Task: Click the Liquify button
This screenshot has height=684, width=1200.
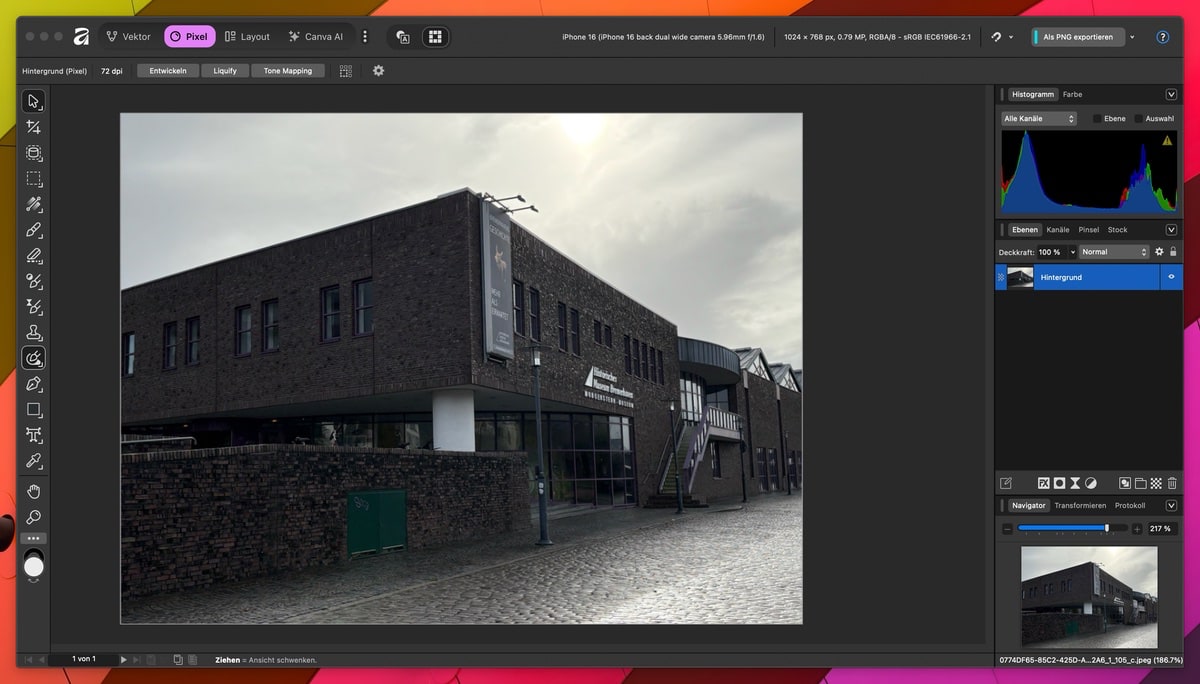Action: coord(225,71)
